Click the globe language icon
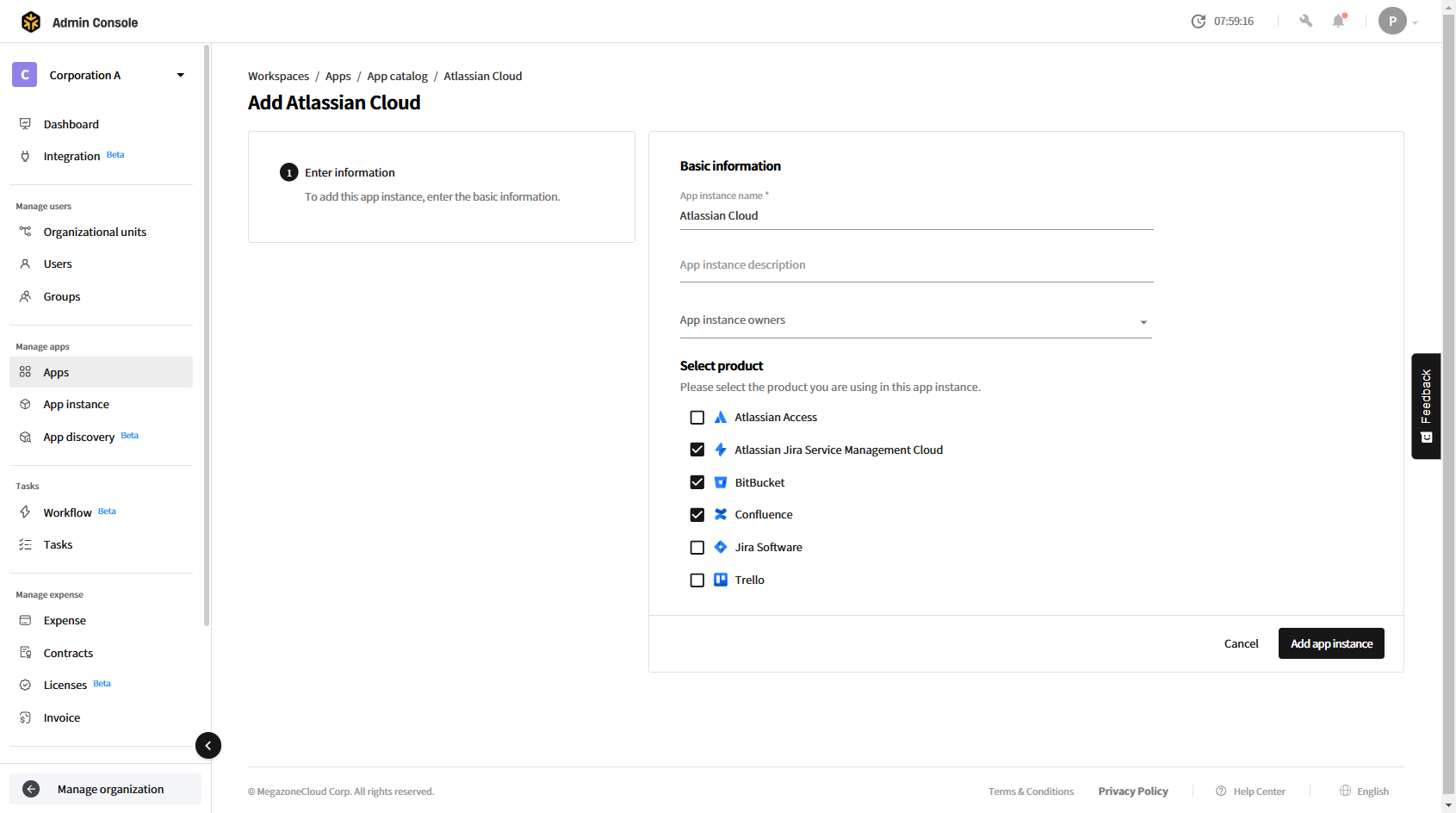1456x813 pixels. 1345,791
